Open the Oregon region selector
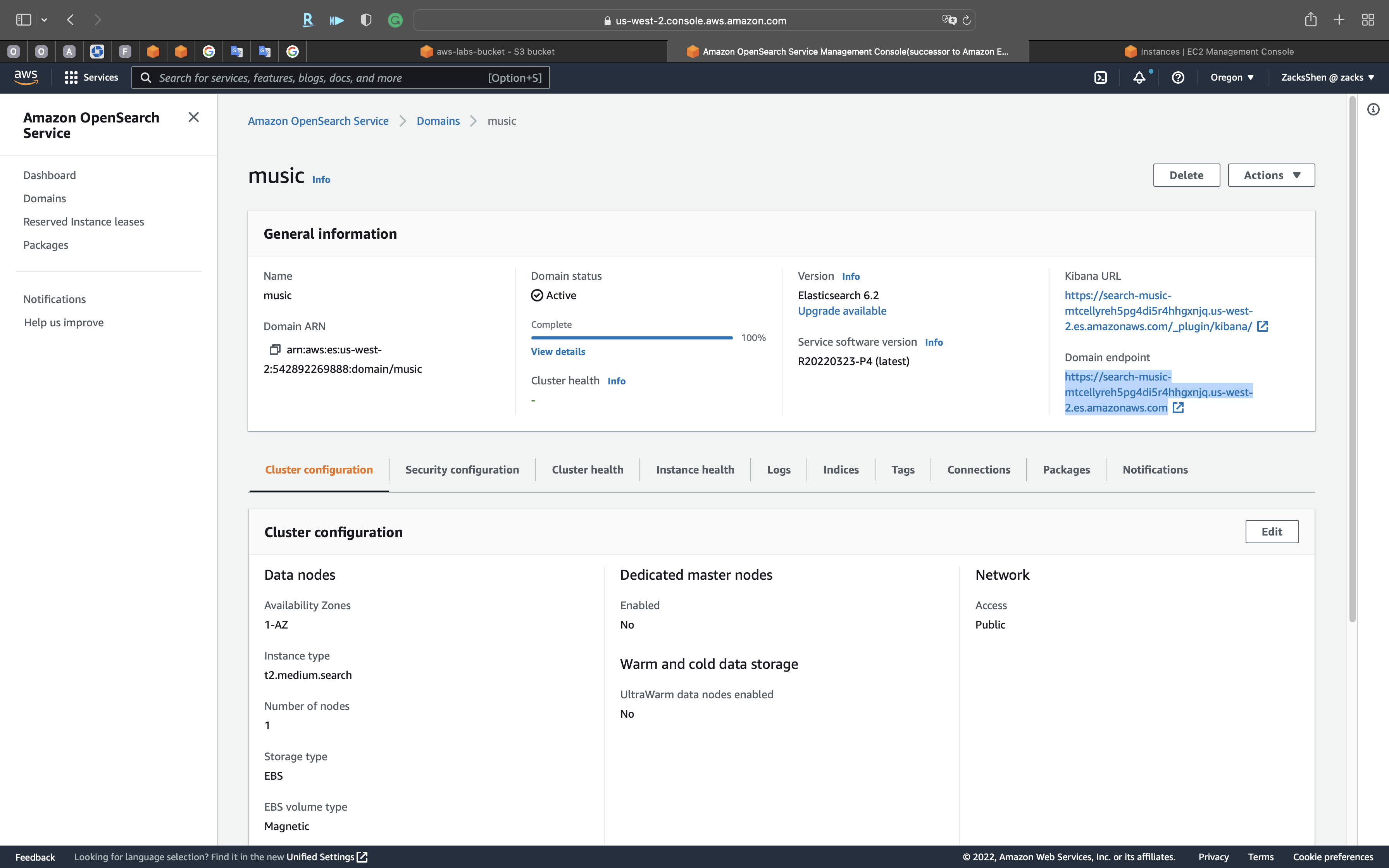1389x868 pixels. point(1232,77)
